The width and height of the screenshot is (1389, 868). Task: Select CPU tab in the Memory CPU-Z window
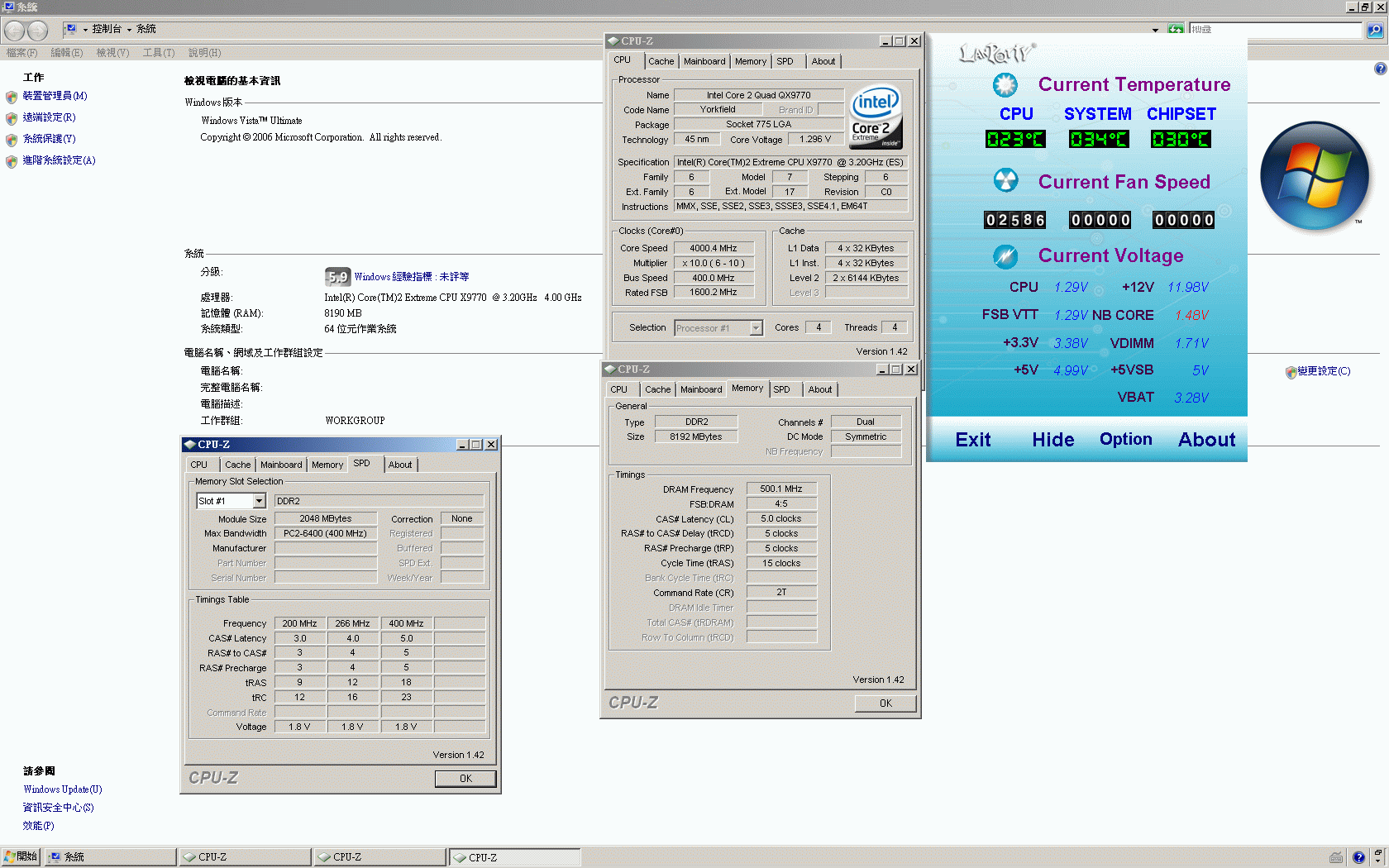618,389
